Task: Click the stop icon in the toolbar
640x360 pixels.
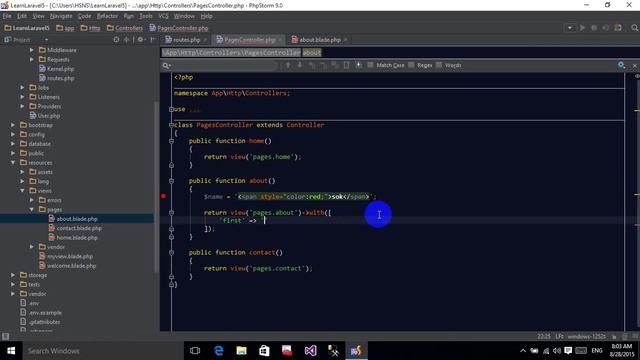Action: tap(606, 28)
